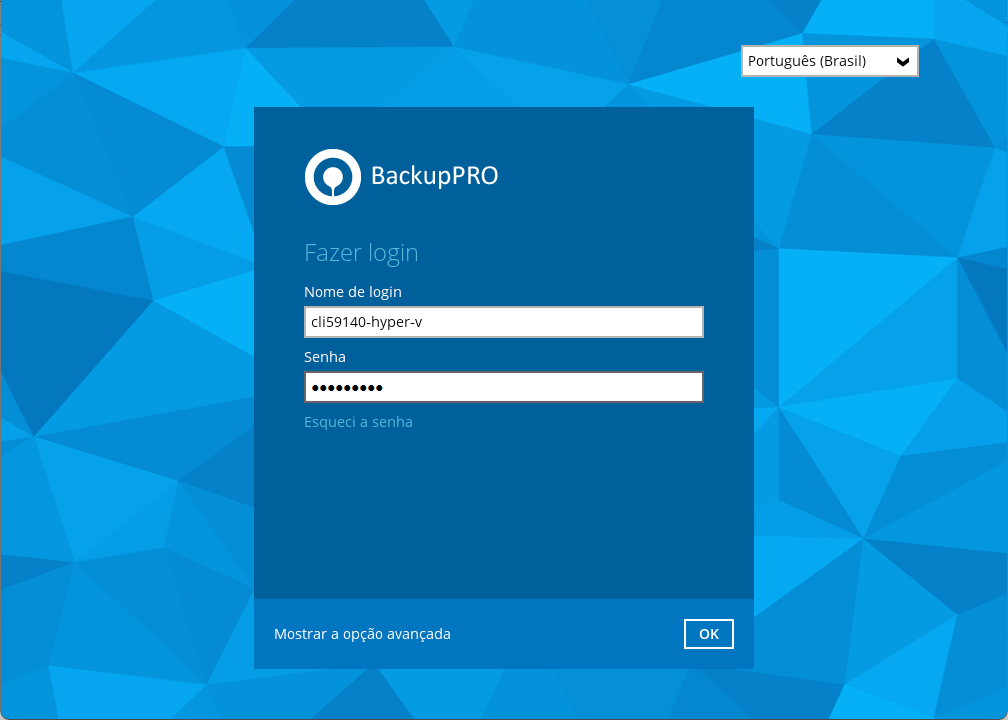Image resolution: width=1008 pixels, height=720 pixels.
Task: Expand the language dropdown chevron arrow
Action: 903,62
